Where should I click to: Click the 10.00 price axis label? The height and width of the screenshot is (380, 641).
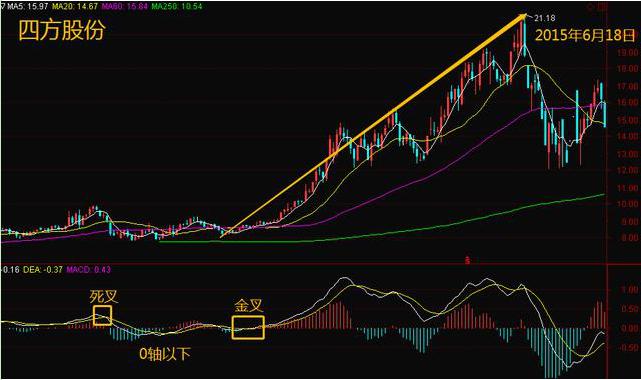coord(629,204)
